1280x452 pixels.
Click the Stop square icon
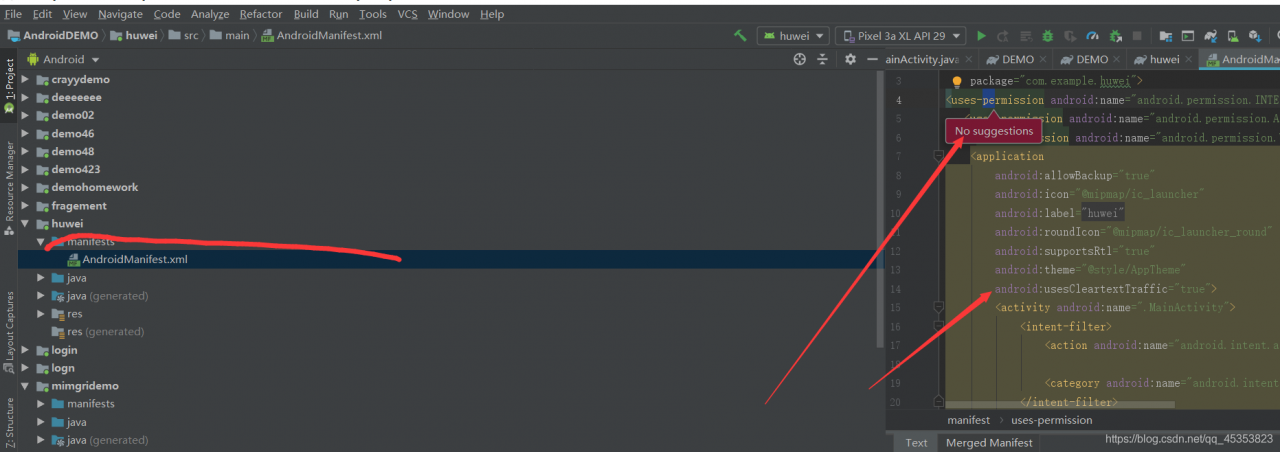coord(1138,36)
